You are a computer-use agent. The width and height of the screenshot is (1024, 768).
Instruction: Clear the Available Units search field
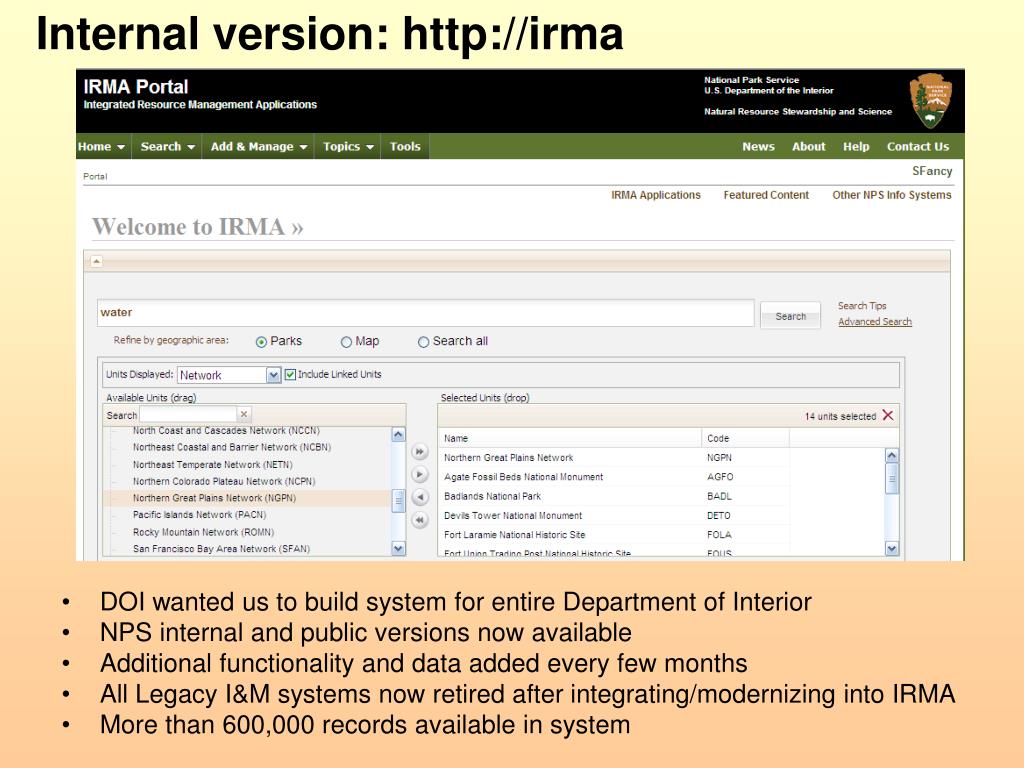(x=244, y=414)
